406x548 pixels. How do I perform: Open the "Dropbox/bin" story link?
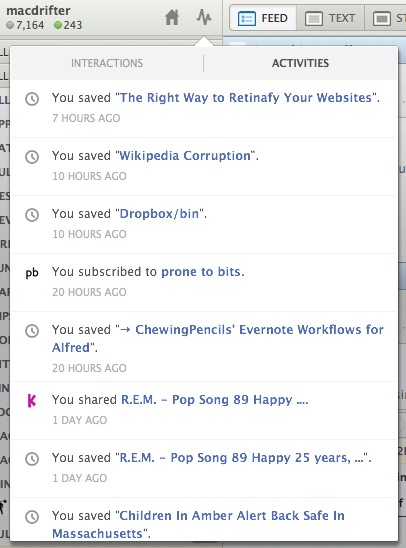click(159, 214)
